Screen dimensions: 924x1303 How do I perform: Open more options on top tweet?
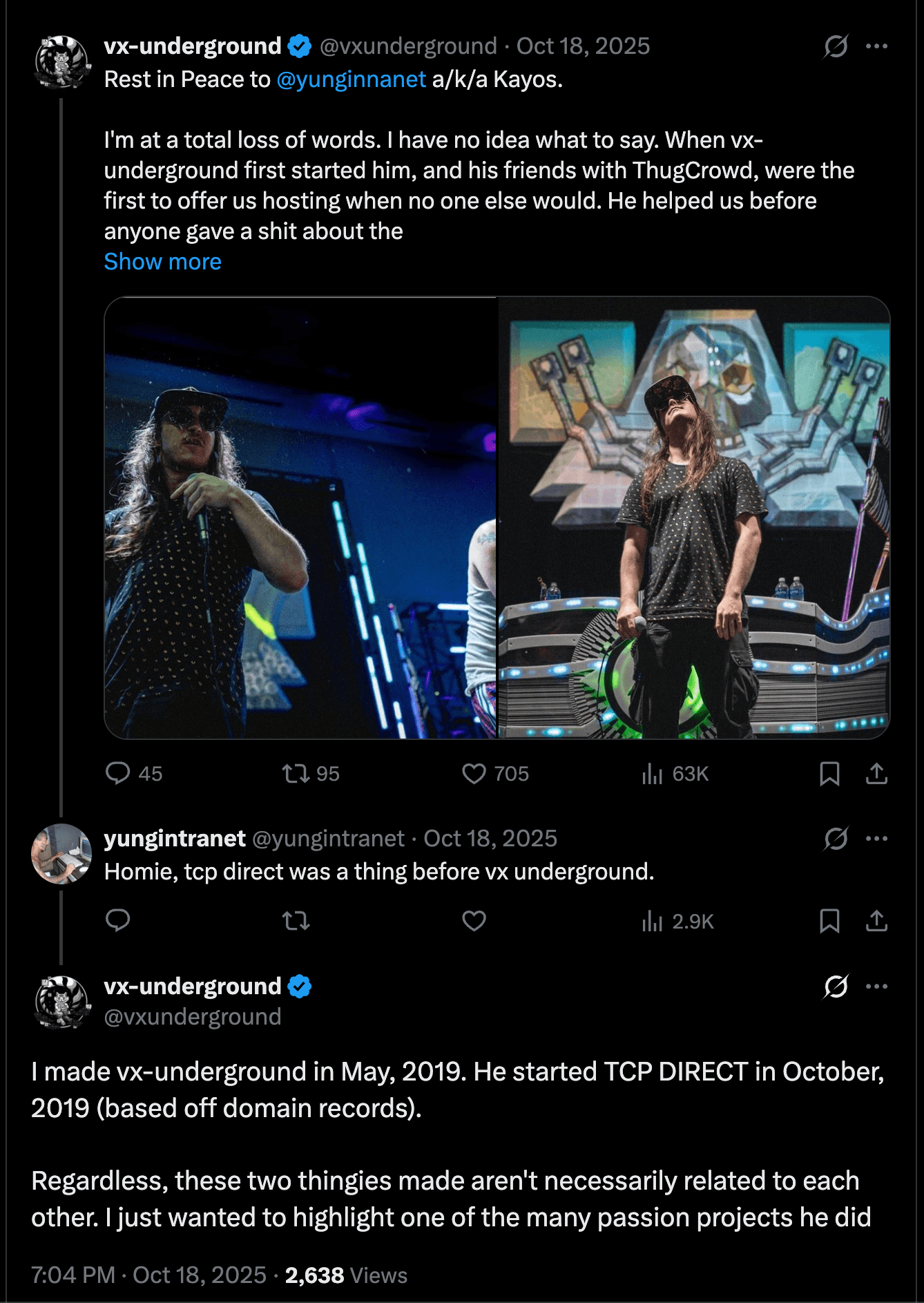coord(876,46)
